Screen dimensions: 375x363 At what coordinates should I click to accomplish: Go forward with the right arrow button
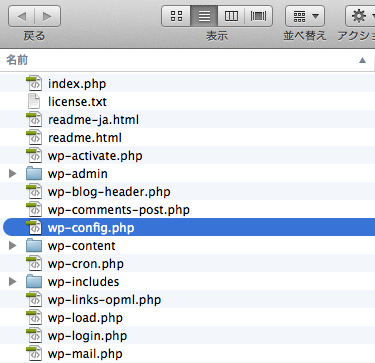tap(48, 16)
